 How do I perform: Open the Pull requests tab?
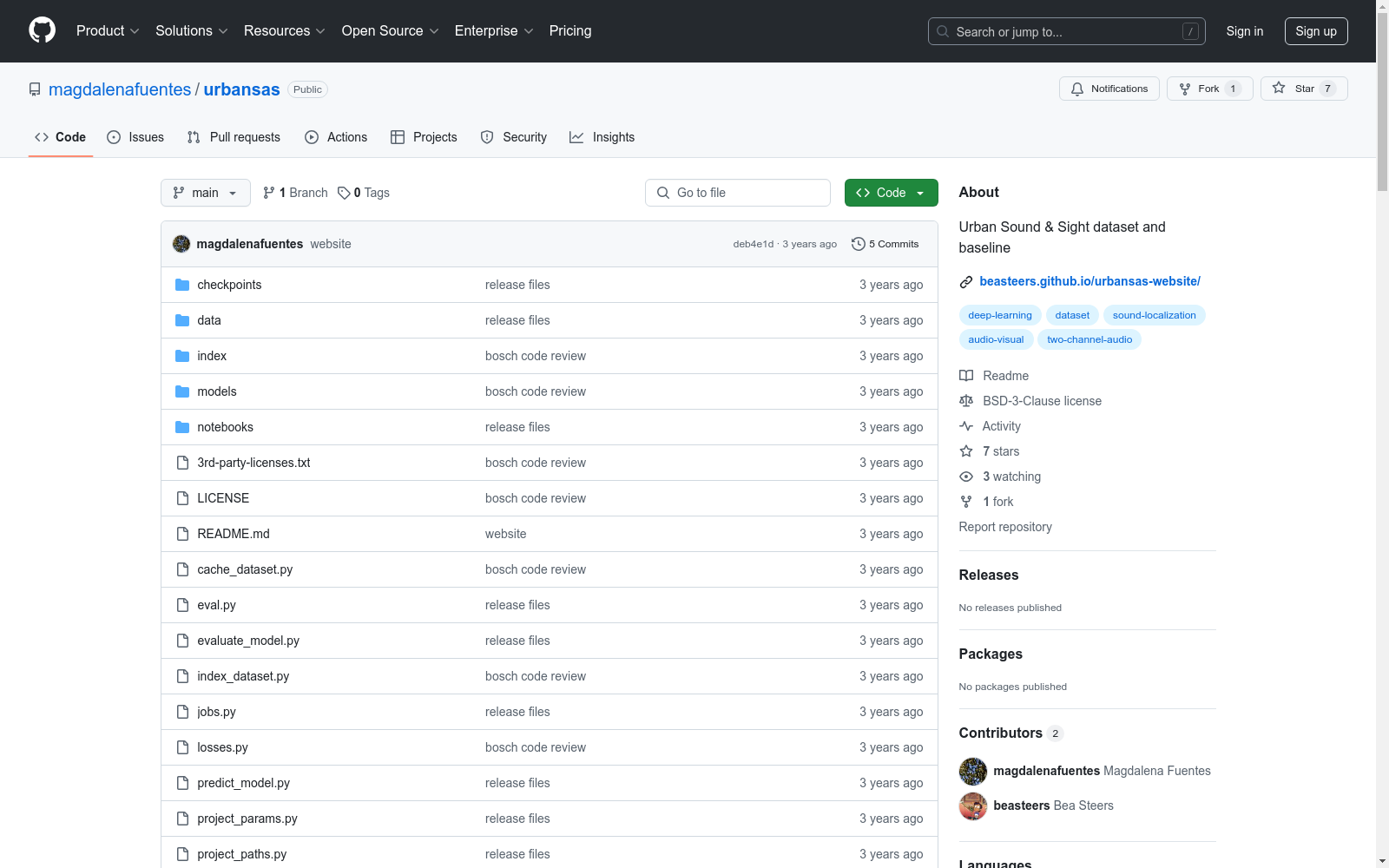tap(234, 137)
